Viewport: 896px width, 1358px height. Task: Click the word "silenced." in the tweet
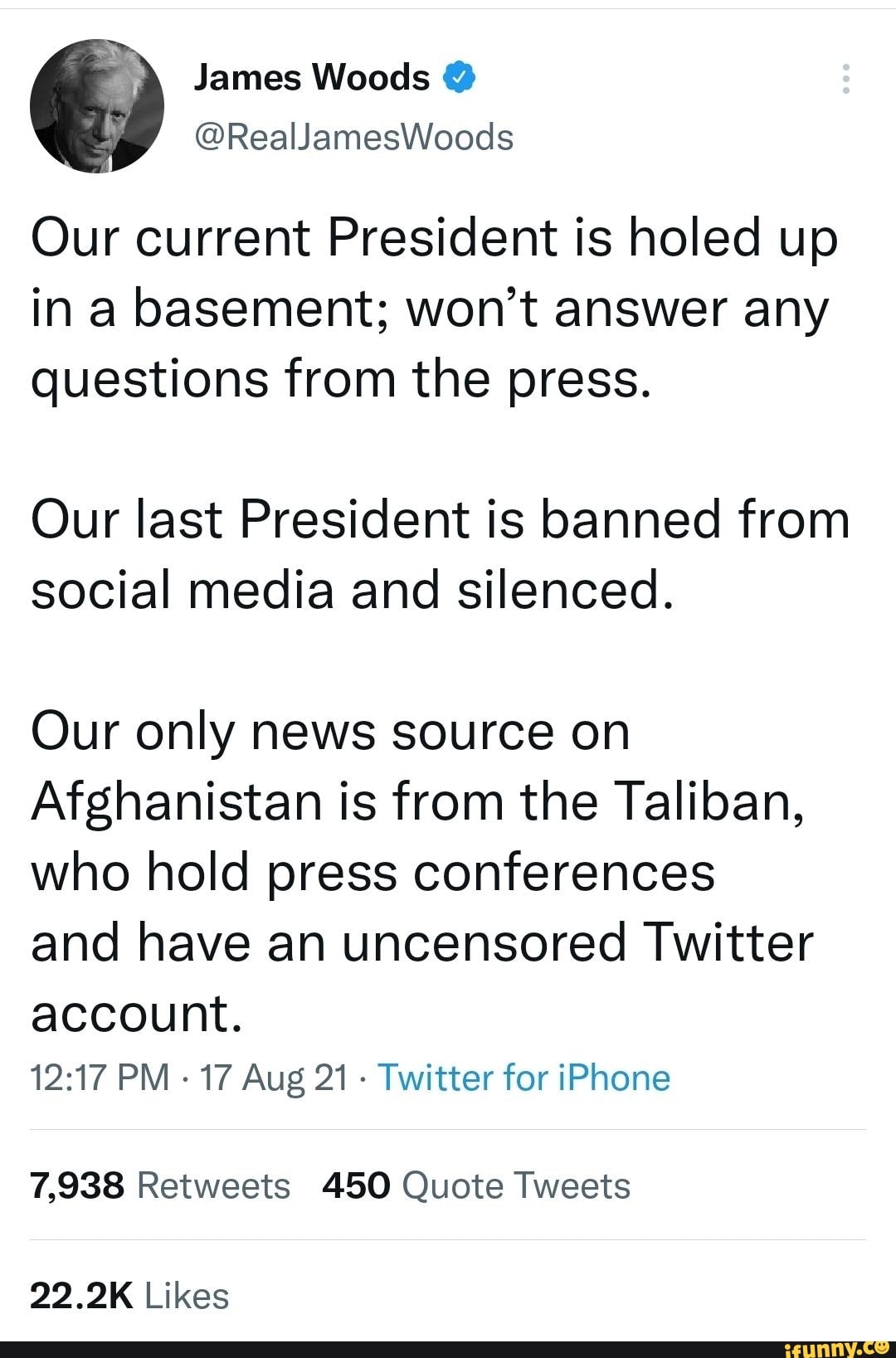(565, 590)
